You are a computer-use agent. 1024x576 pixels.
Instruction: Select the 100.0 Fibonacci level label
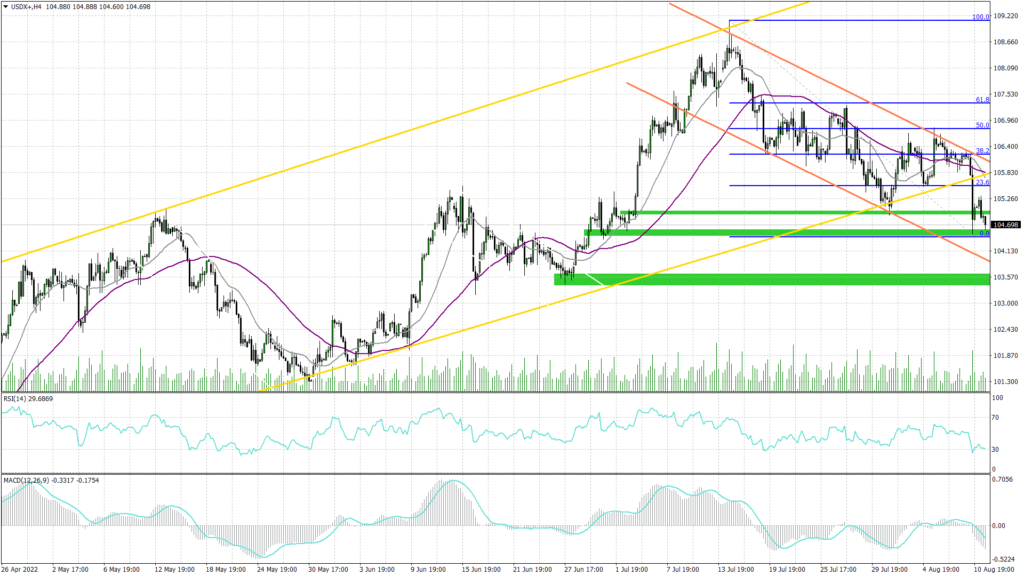tap(981, 18)
